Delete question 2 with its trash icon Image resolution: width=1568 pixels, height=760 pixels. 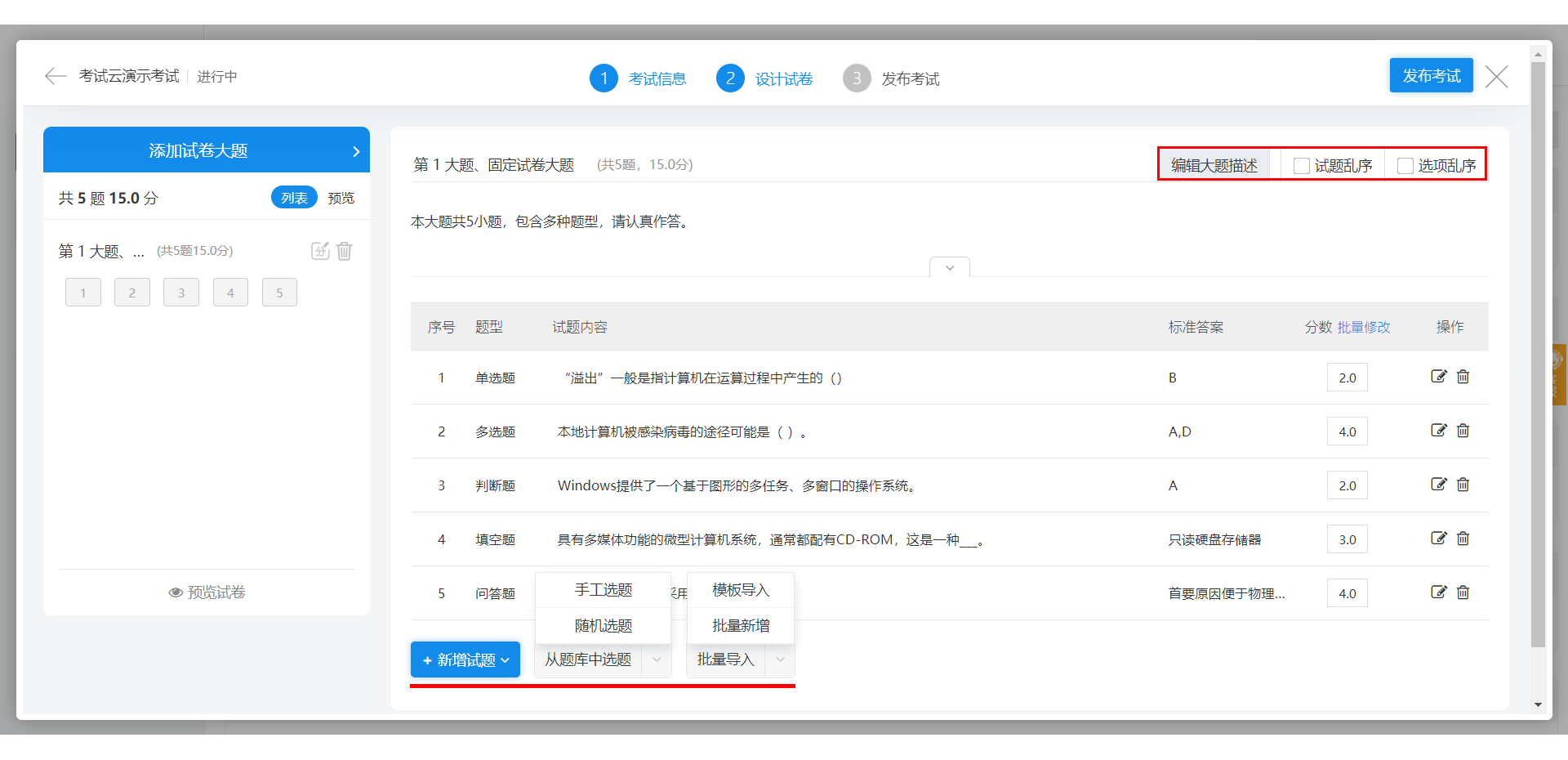(x=1463, y=431)
